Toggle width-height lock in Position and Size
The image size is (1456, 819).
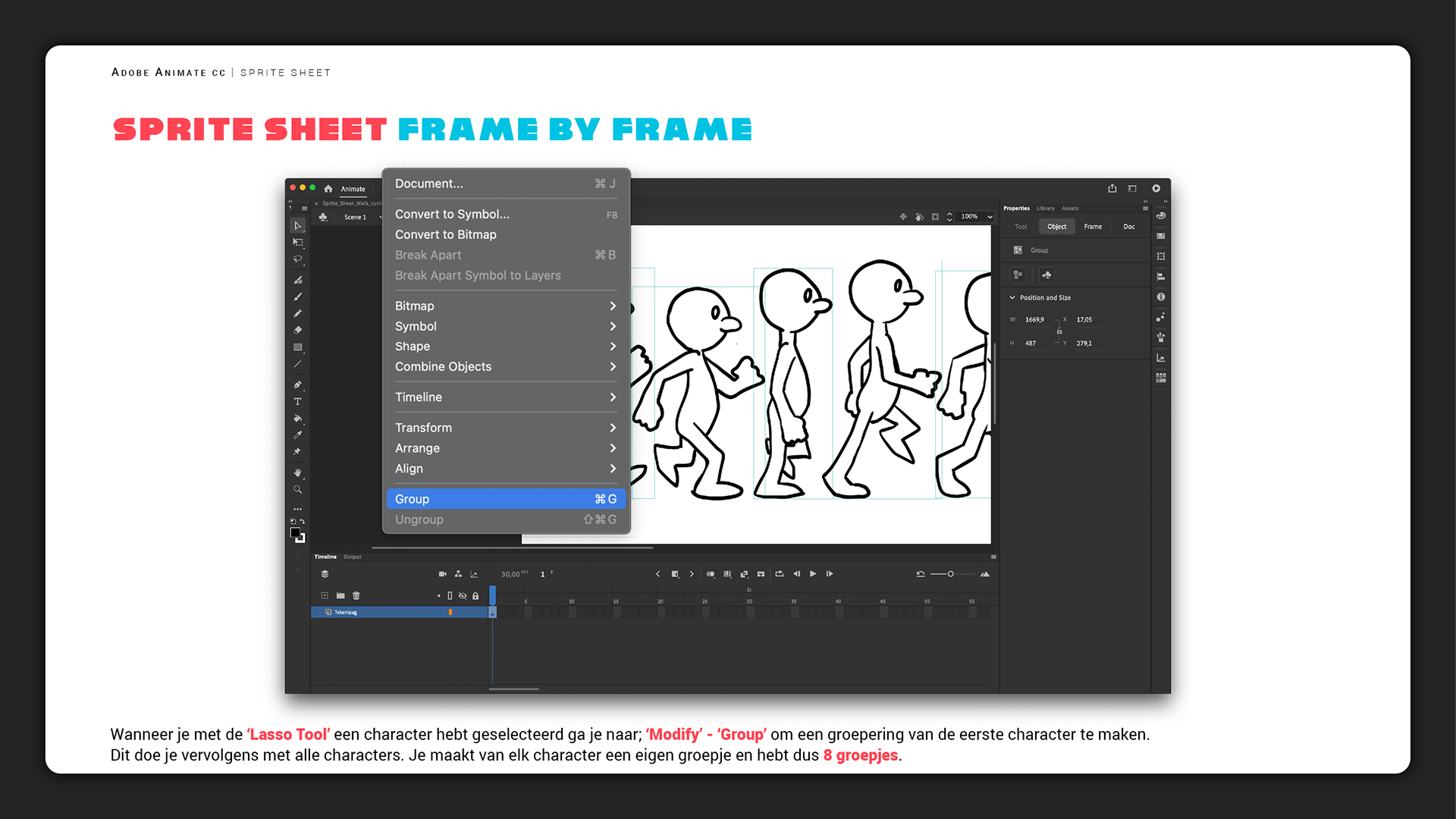1059,331
